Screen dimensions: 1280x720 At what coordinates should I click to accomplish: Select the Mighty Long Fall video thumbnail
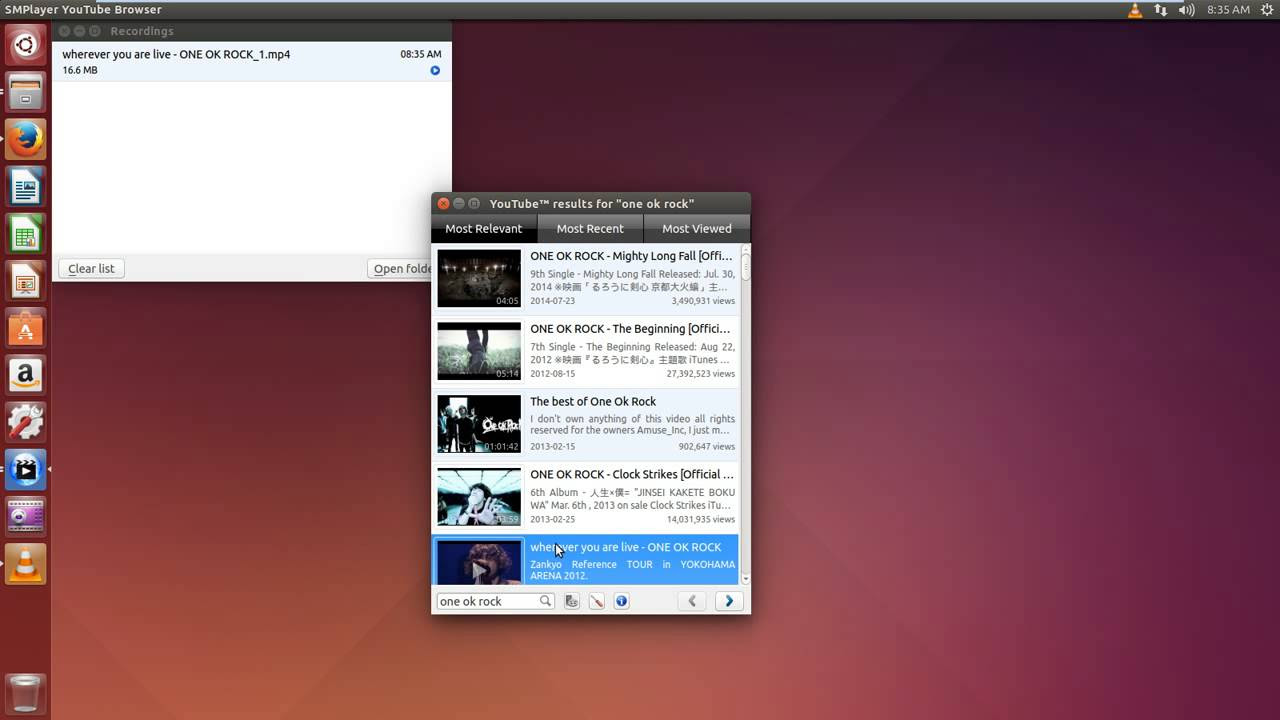point(479,278)
